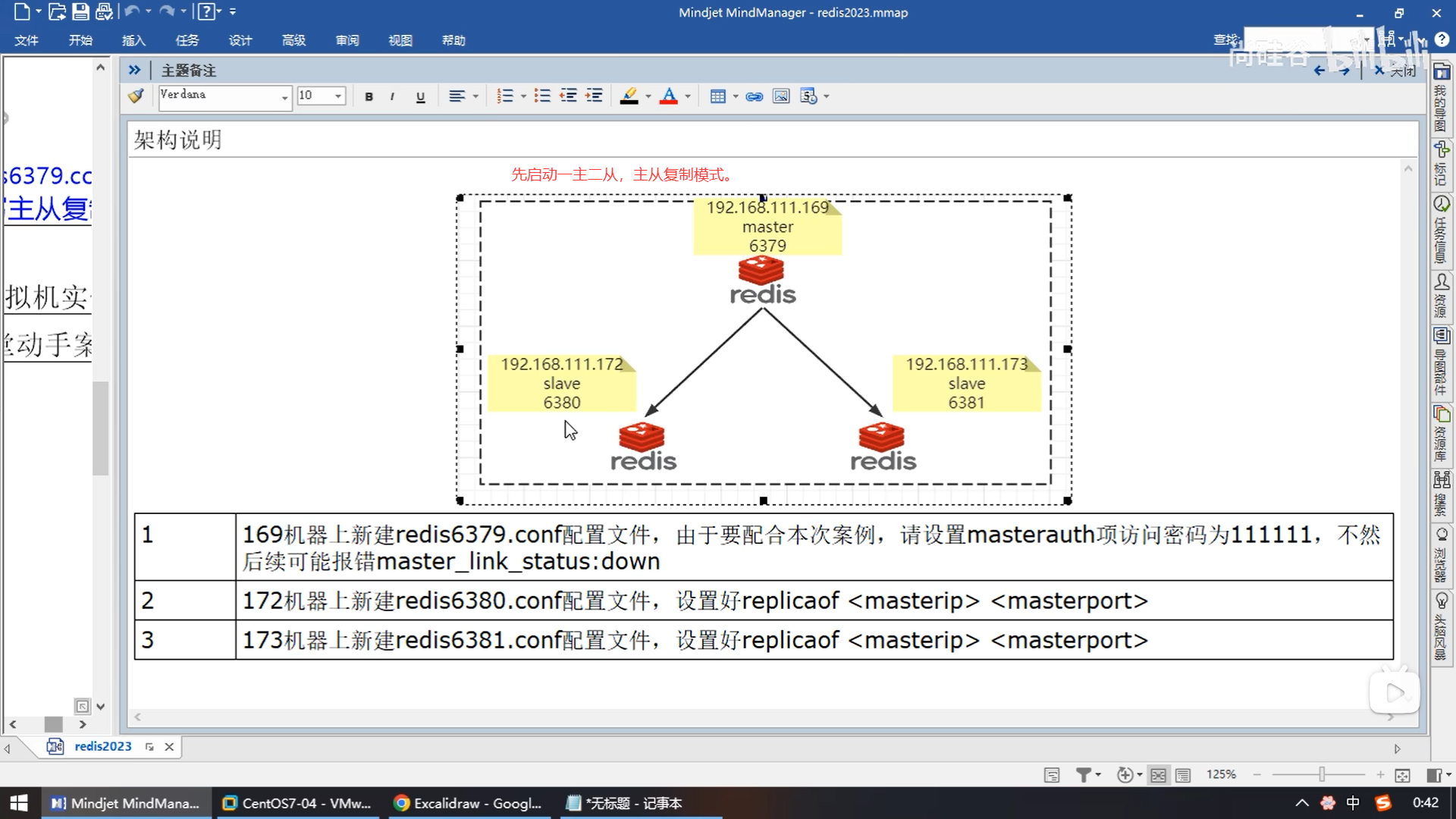Image resolution: width=1456 pixels, height=819 pixels.
Task: Click the numbered list icon
Action: click(x=504, y=96)
